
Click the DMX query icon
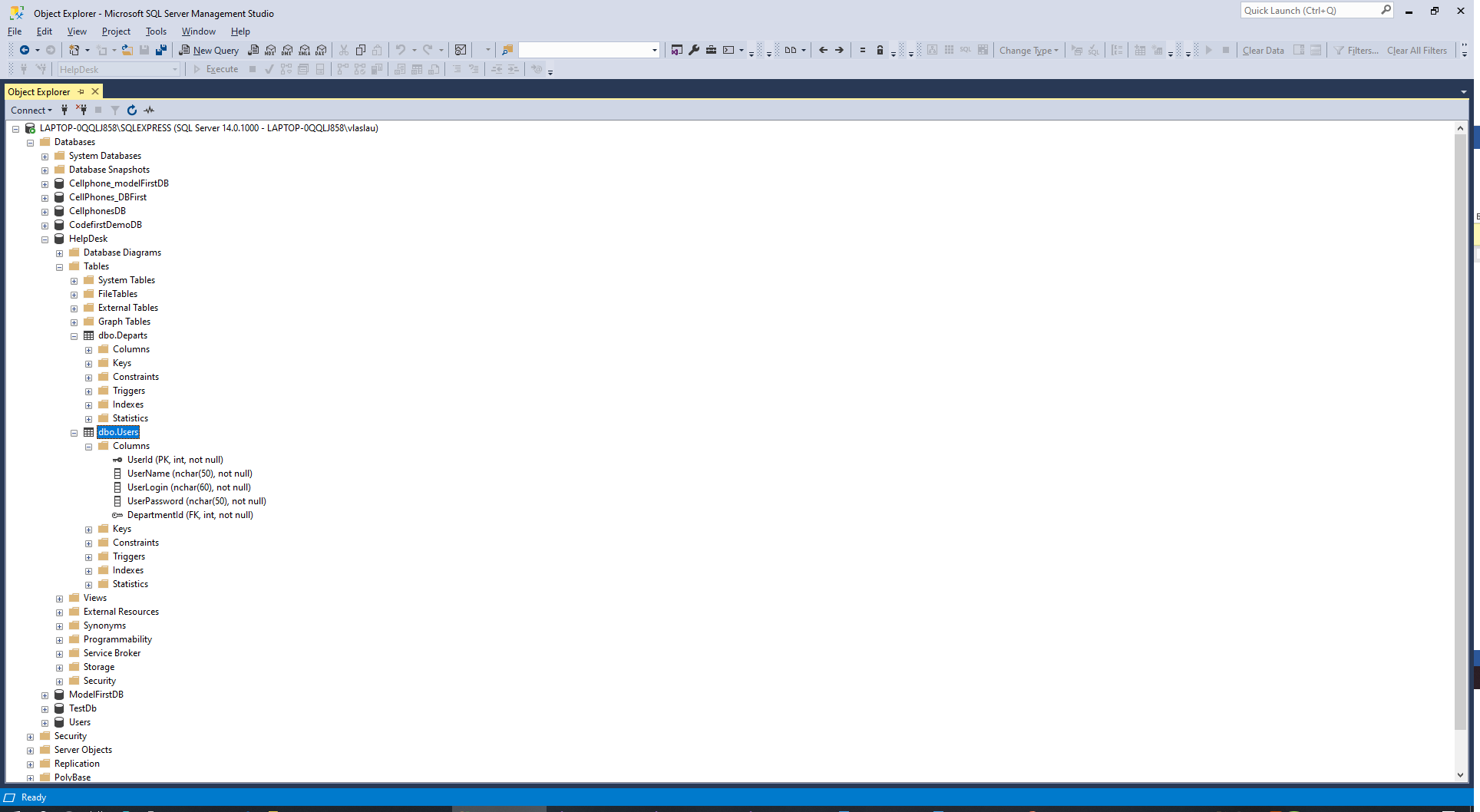click(x=287, y=50)
